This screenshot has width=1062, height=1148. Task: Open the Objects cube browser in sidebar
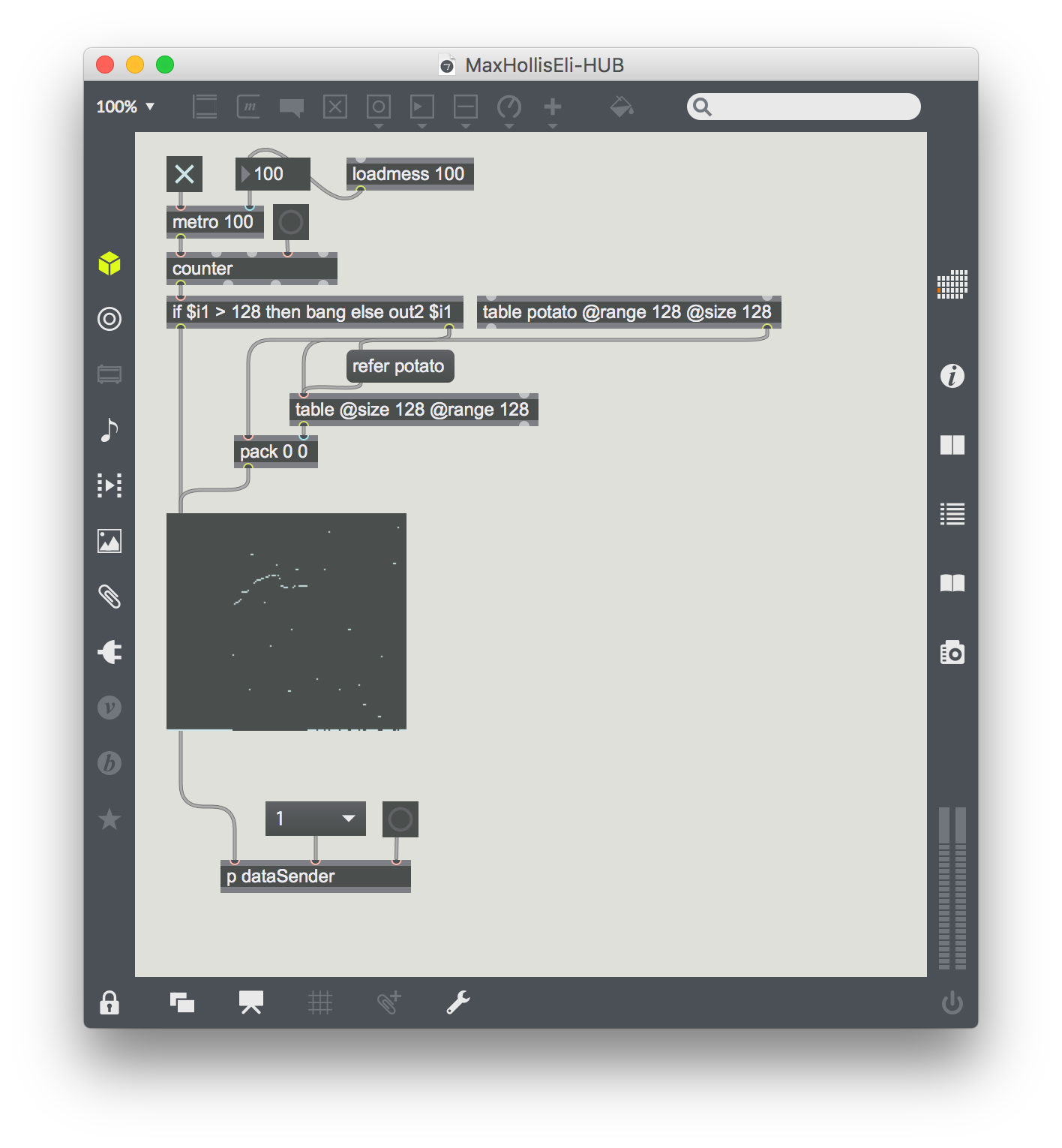point(109,263)
